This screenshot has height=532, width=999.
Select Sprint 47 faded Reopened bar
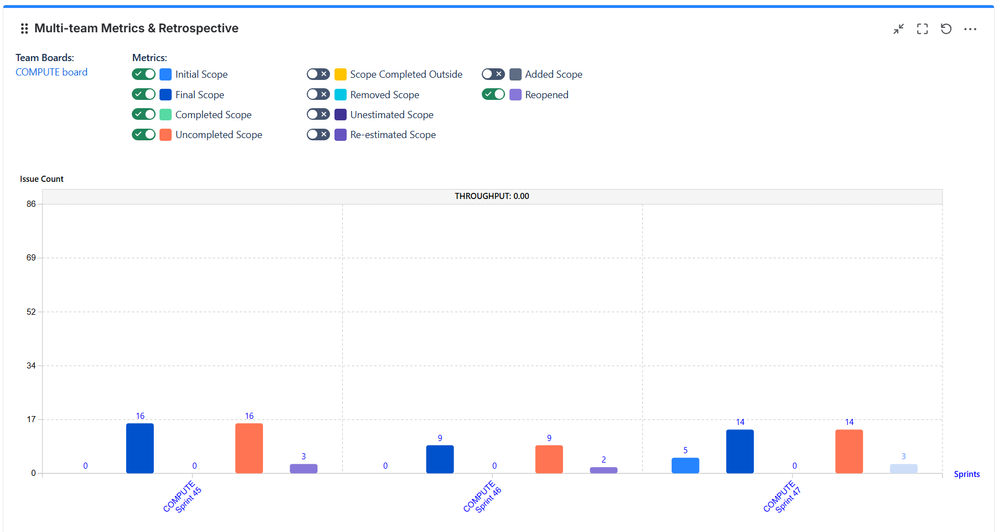pos(903,468)
